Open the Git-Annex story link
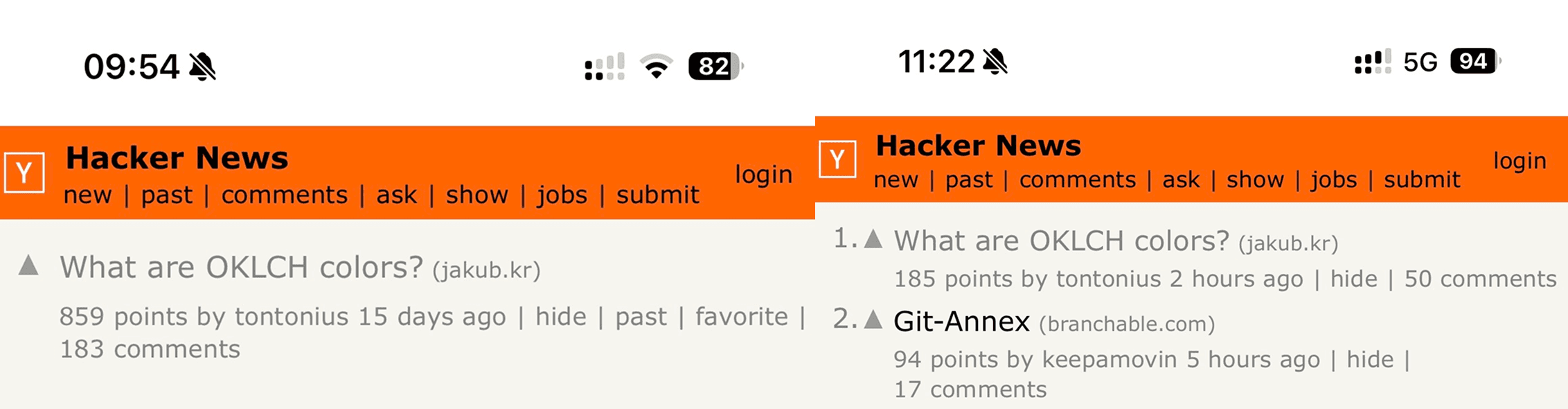Image resolution: width=1568 pixels, height=409 pixels. coord(961,322)
